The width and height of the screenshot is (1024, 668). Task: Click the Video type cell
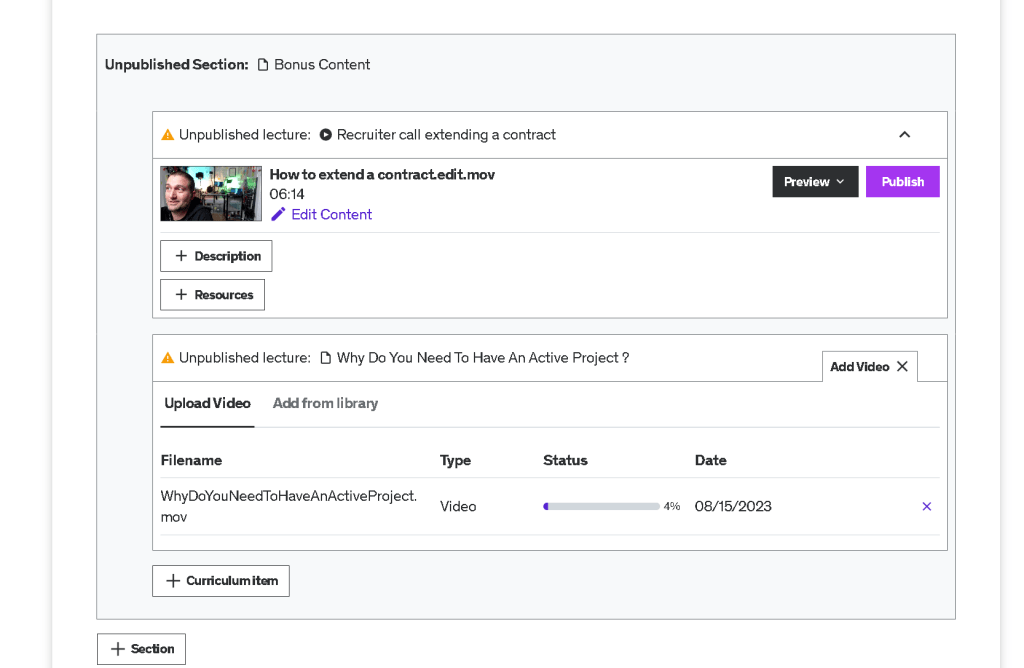coord(458,506)
